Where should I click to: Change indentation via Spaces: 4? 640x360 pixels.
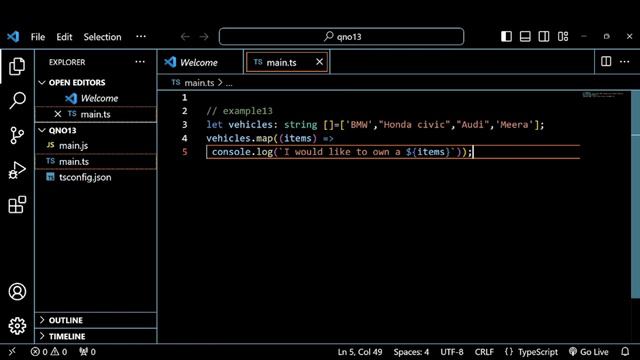pyautogui.click(x=411, y=351)
